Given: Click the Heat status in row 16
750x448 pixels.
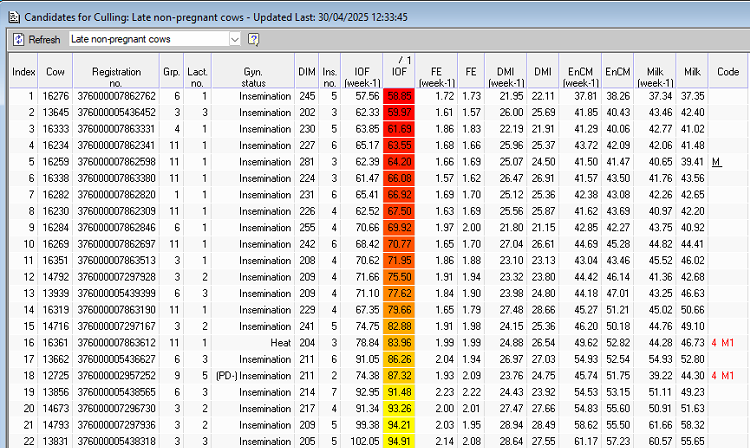Looking at the screenshot, I should (280, 341).
